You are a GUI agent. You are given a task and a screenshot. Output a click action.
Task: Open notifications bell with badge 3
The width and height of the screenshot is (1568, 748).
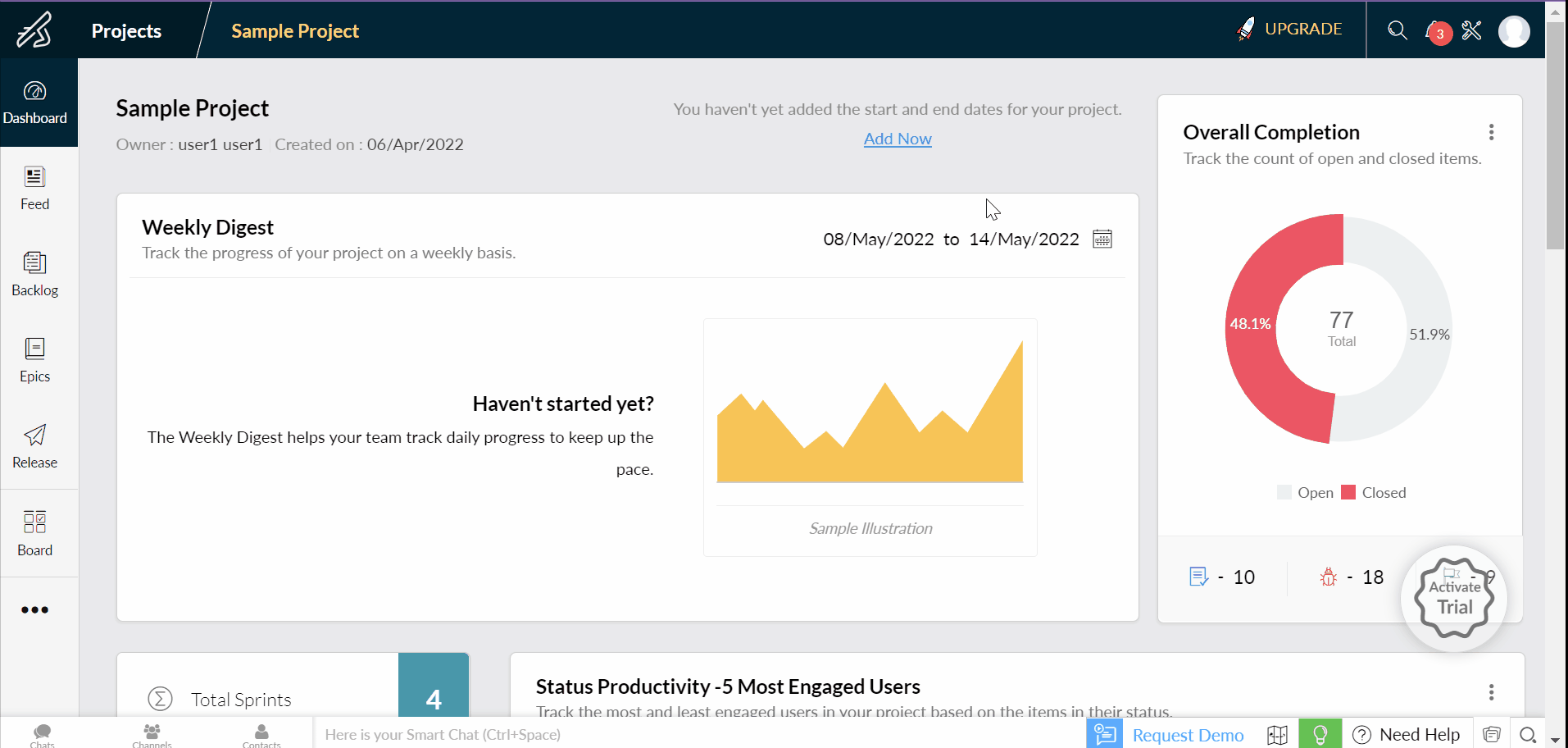(x=1438, y=31)
